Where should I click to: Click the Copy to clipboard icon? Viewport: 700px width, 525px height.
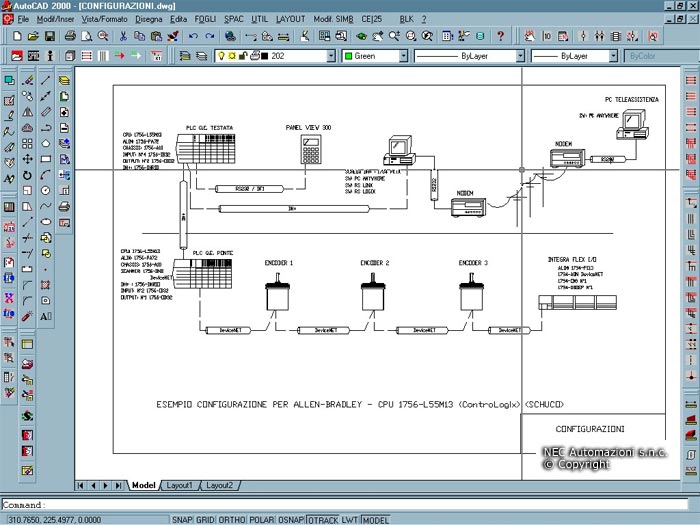139,36
